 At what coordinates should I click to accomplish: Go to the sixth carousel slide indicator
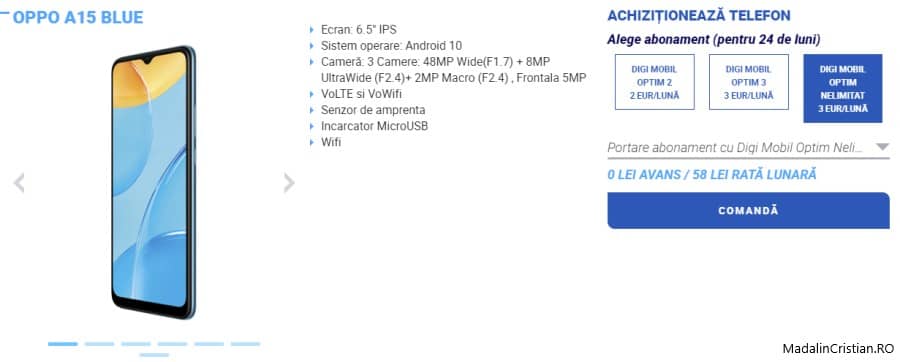coord(246,344)
